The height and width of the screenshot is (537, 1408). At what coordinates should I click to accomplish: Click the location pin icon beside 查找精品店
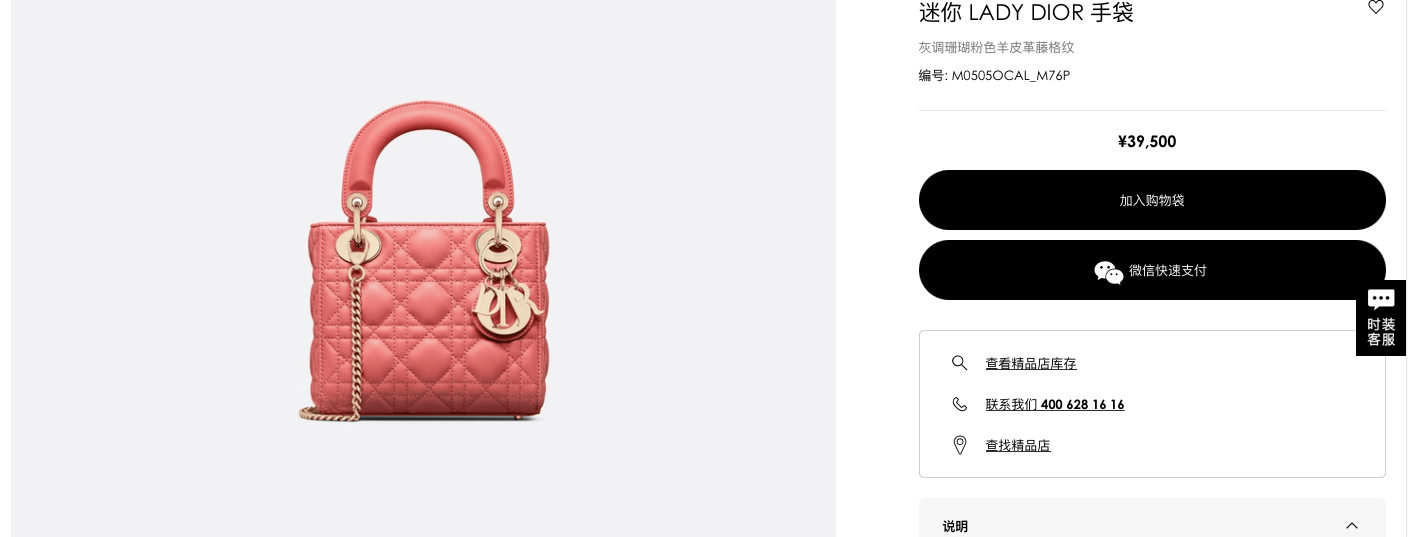[960, 445]
